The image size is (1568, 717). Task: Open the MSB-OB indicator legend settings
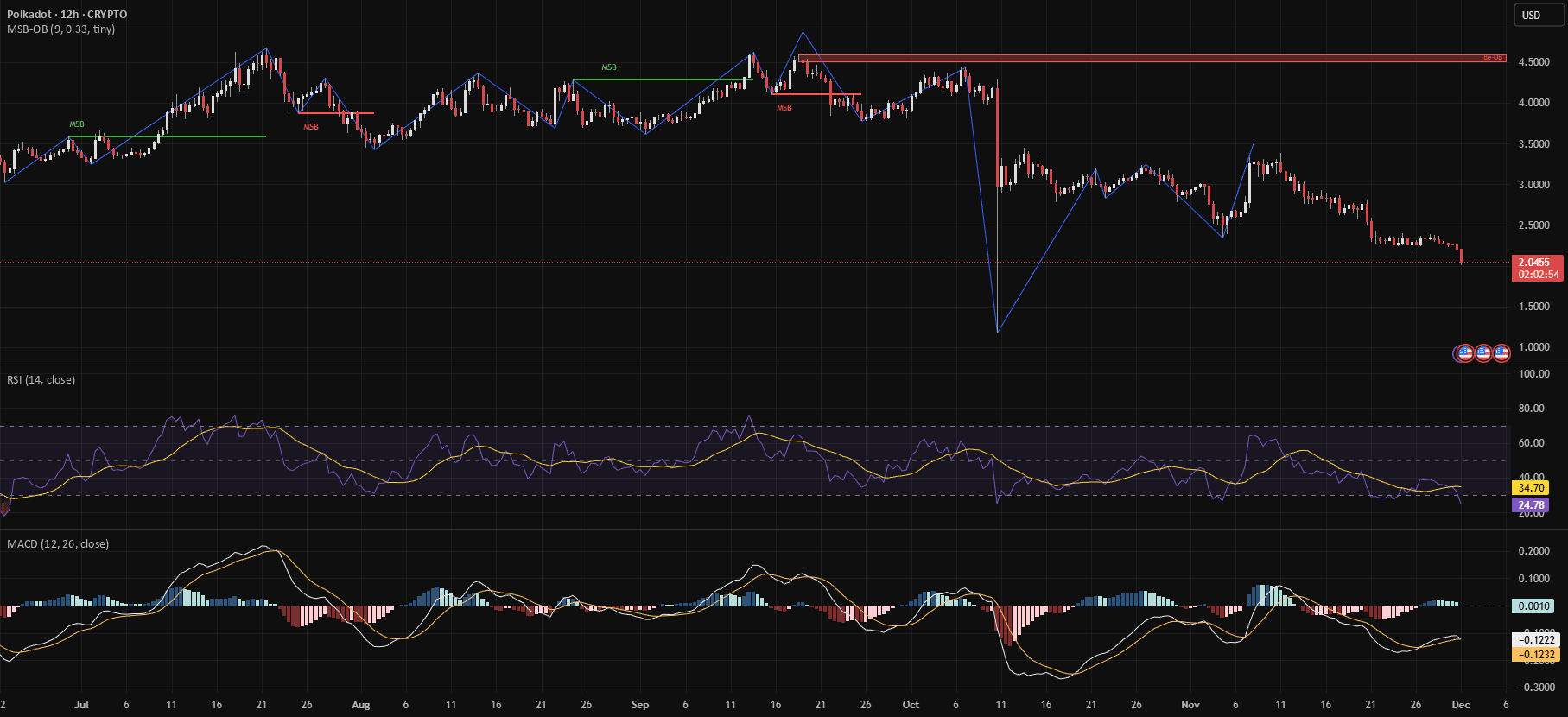[x=61, y=29]
